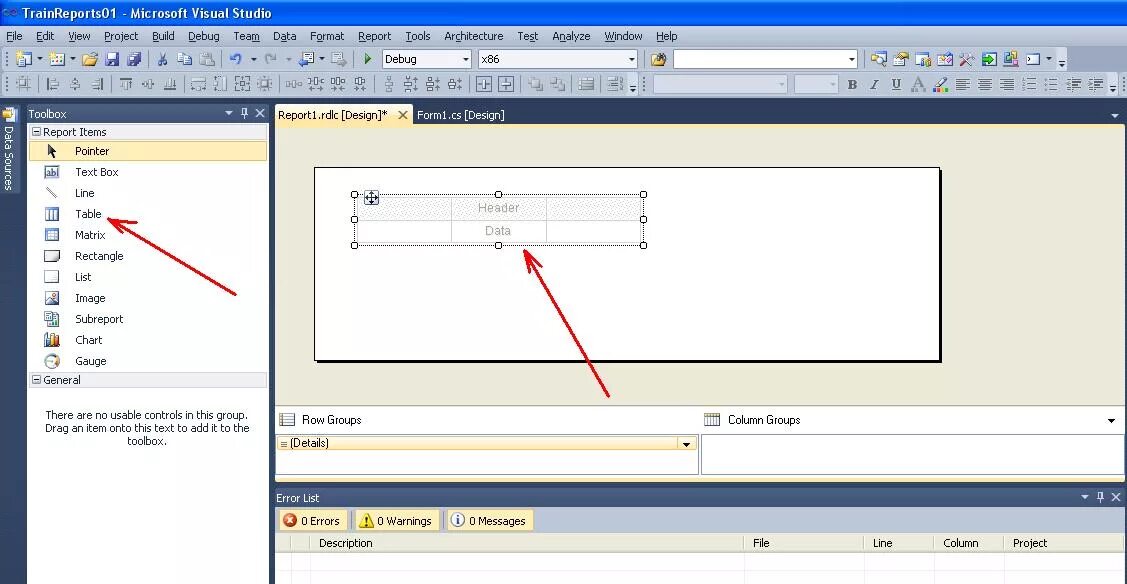Click the Align Lefts layout icon
The image size is (1127, 584).
[52, 84]
